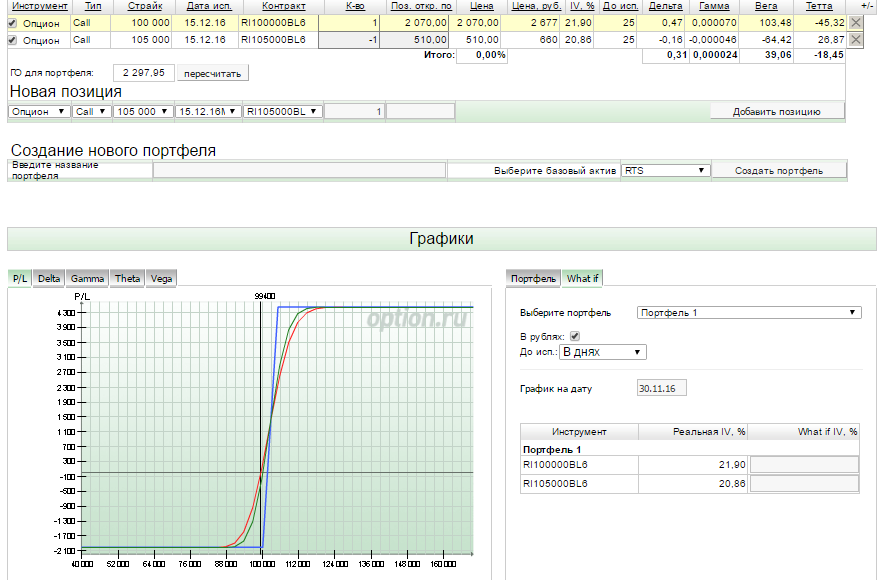The height and width of the screenshot is (580, 890).
Task: Show the Vega chart tab
Action: 161,278
